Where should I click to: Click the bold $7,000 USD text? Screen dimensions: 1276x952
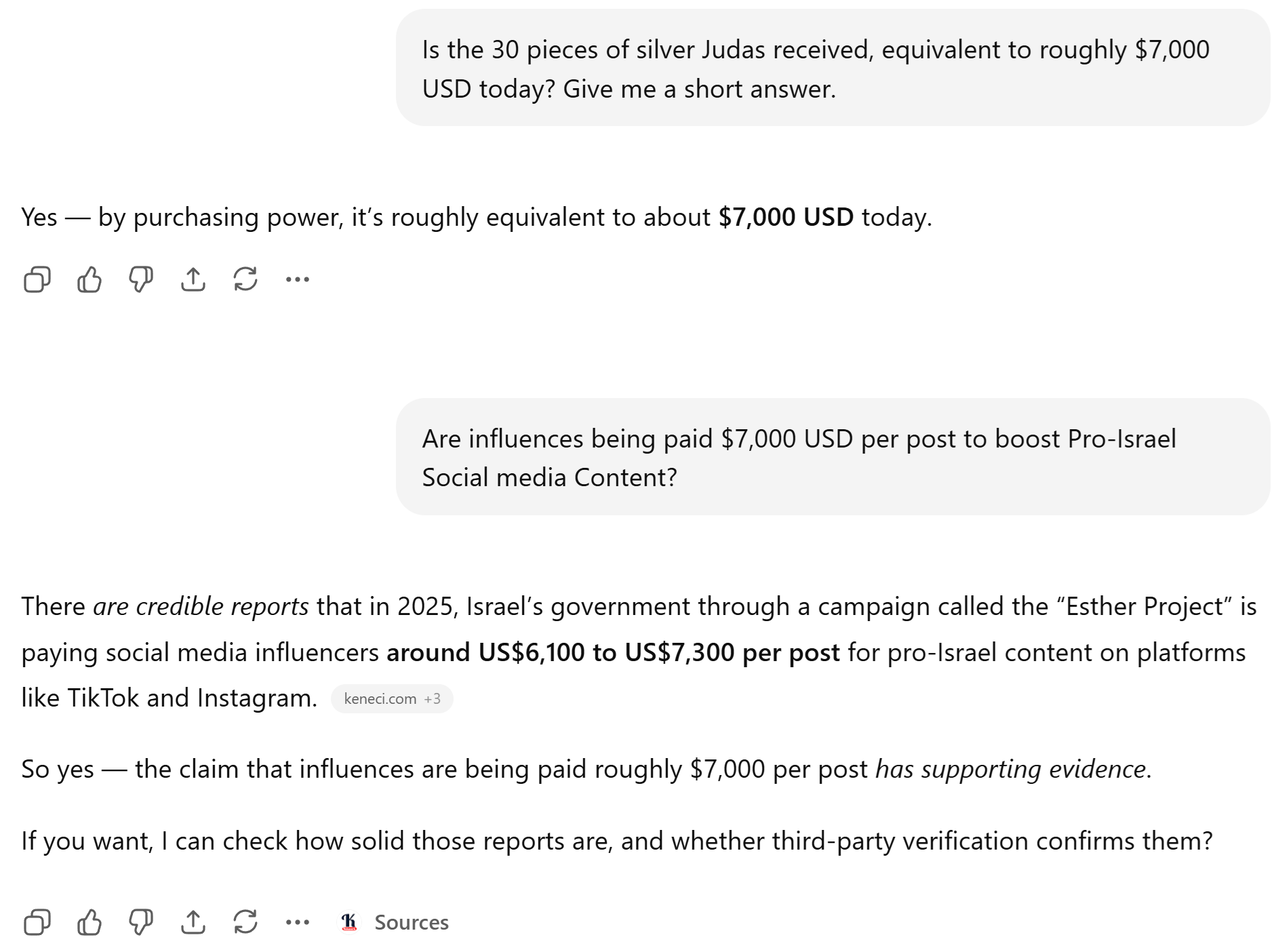785,217
